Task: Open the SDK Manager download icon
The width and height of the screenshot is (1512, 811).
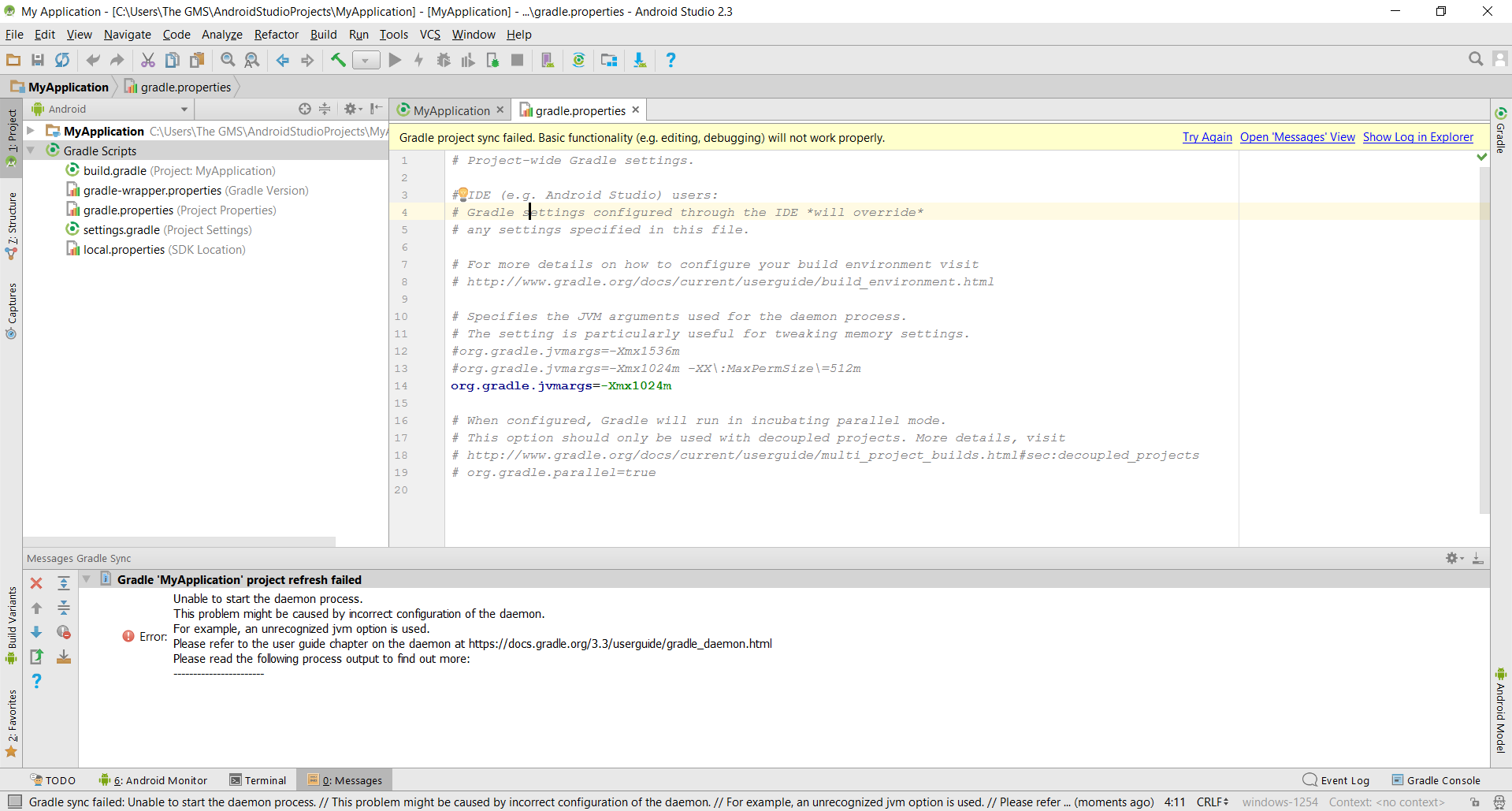Action: 640,60
